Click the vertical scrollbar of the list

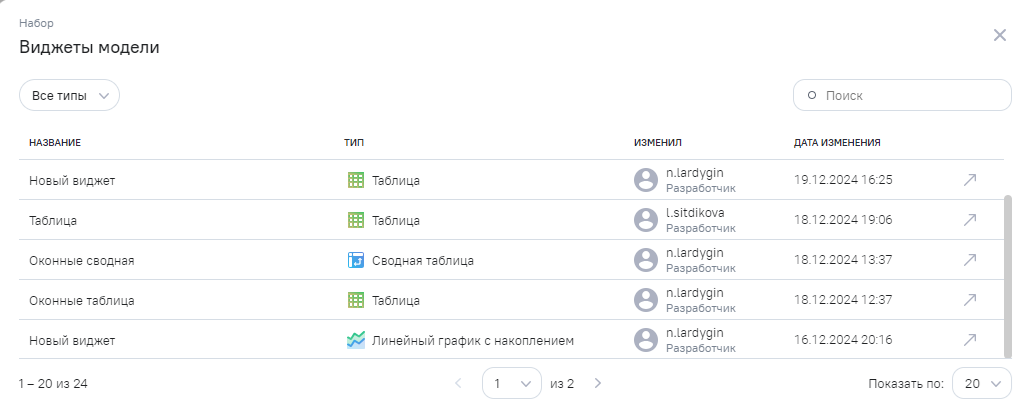point(1007,275)
